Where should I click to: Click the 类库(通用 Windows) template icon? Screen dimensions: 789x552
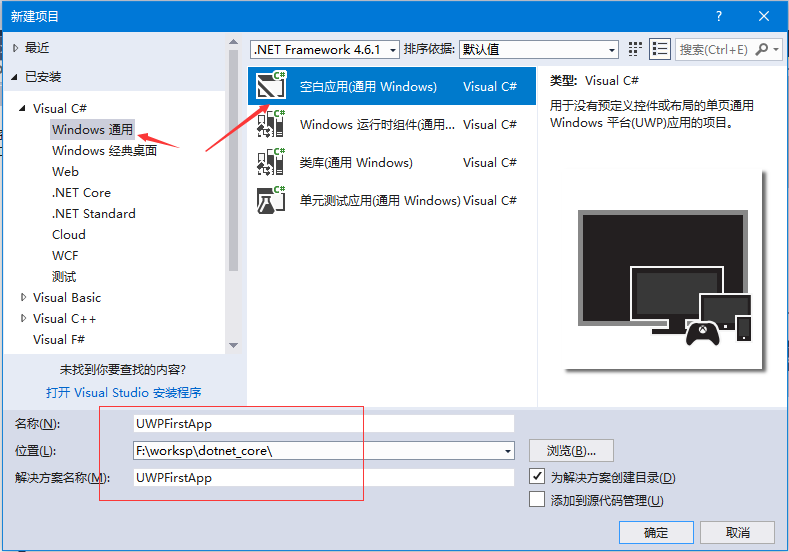point(271,163)
